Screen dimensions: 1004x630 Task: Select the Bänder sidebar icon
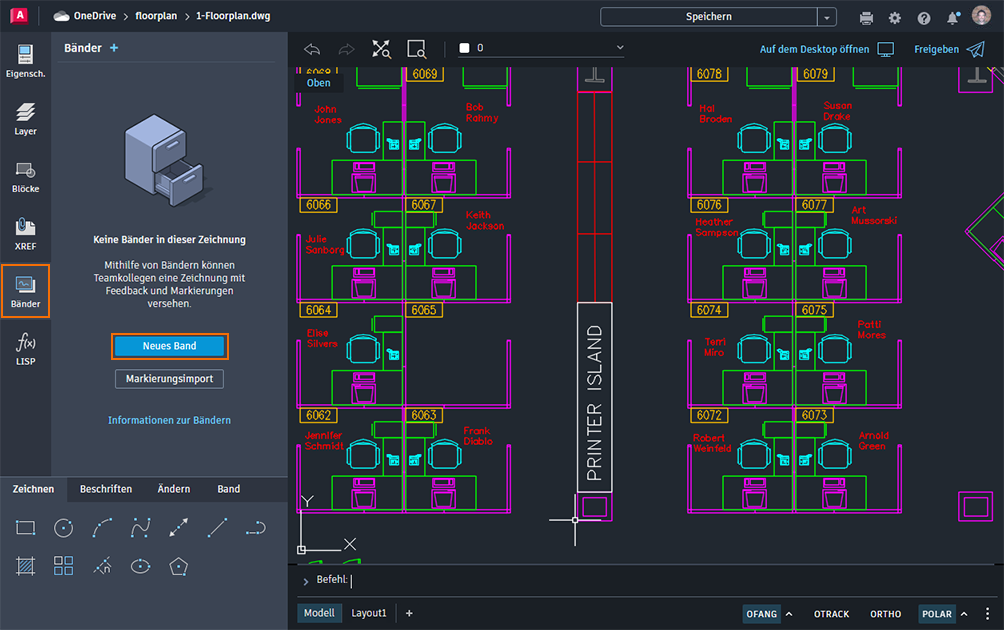(25, 291)
